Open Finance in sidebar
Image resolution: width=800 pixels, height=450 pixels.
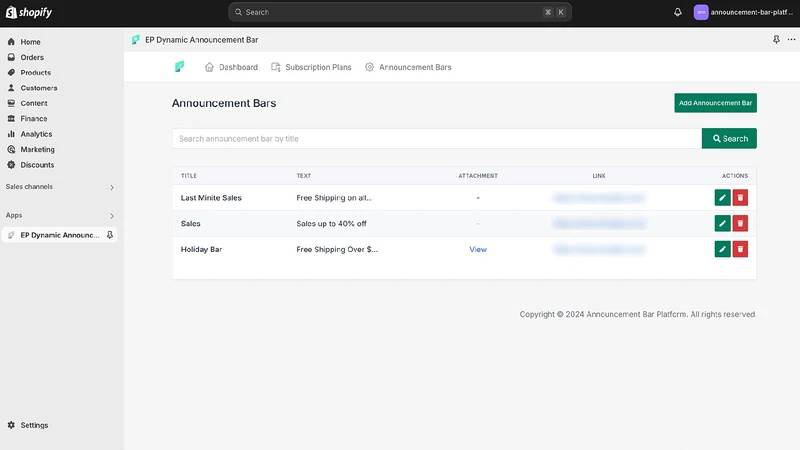tap(34, 118)
